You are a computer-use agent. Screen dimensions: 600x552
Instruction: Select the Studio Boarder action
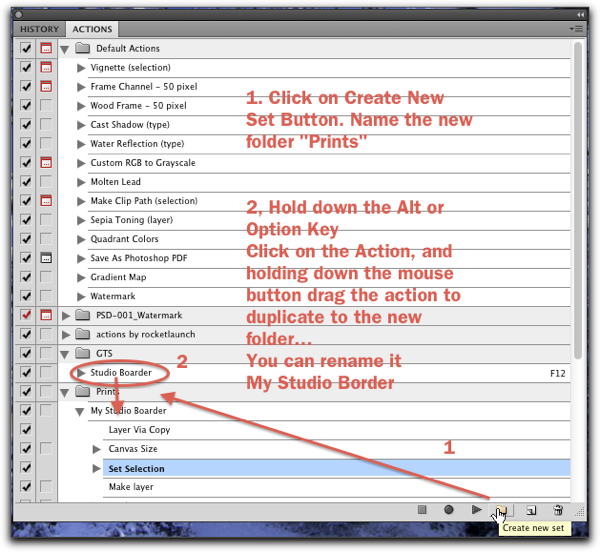(121, 372)
